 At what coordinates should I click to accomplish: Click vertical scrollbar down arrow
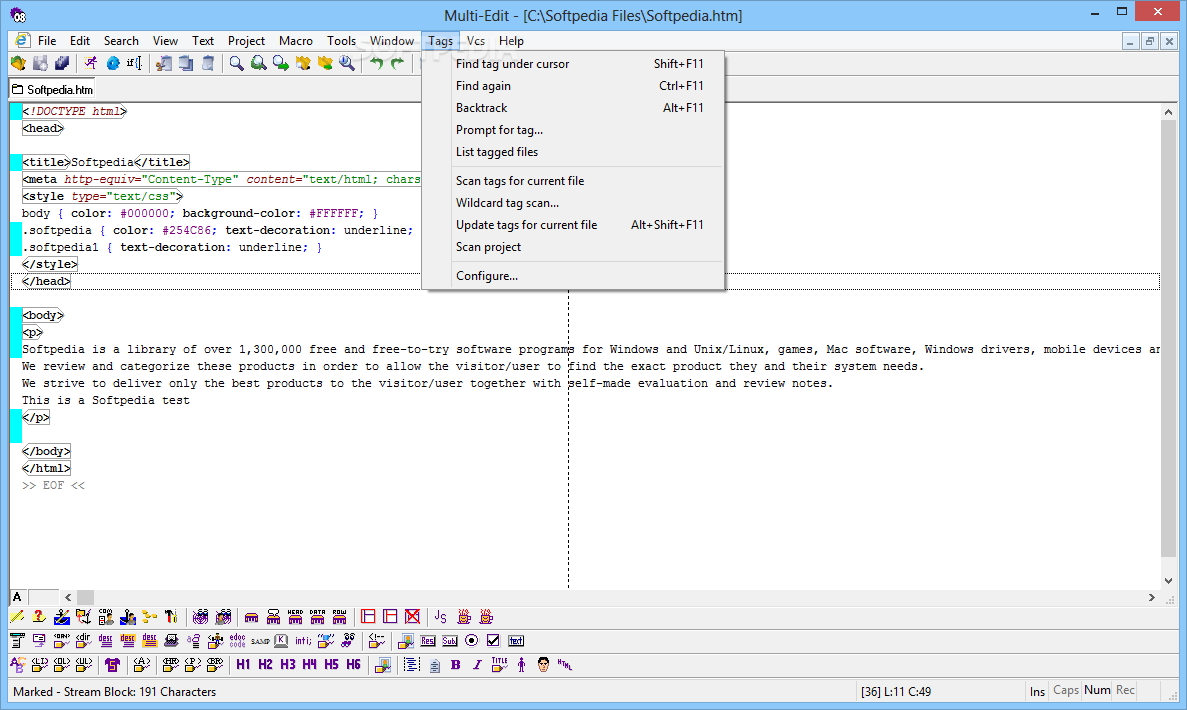[x=1168, y=581]
